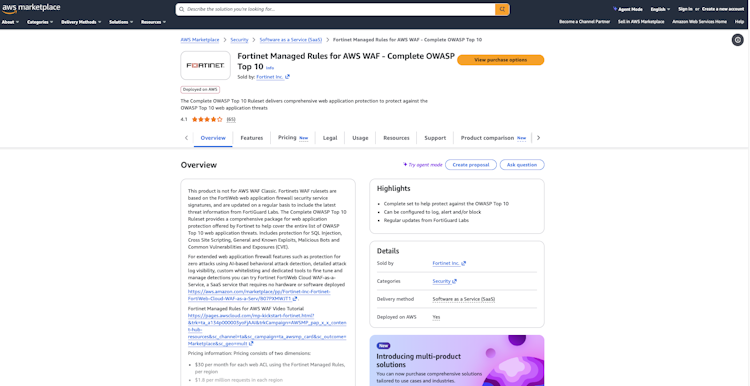Open the About dropdown menu
This screenshot has width=750, height=386.
[10, 22]
